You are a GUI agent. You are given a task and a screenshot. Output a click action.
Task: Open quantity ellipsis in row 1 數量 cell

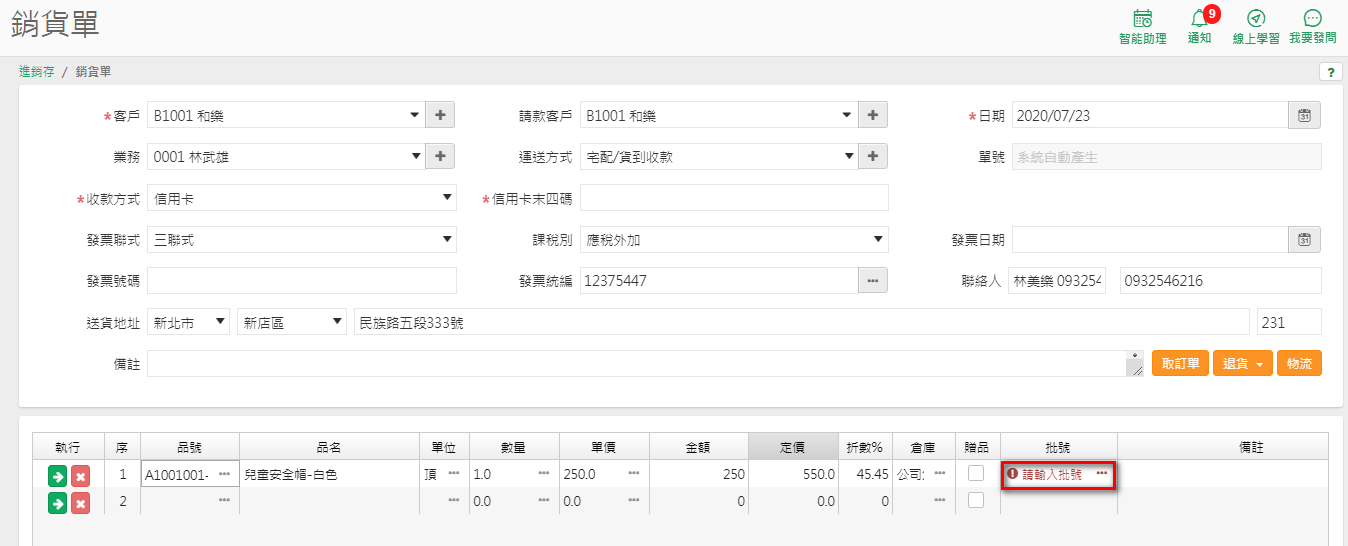coord(544,474)
